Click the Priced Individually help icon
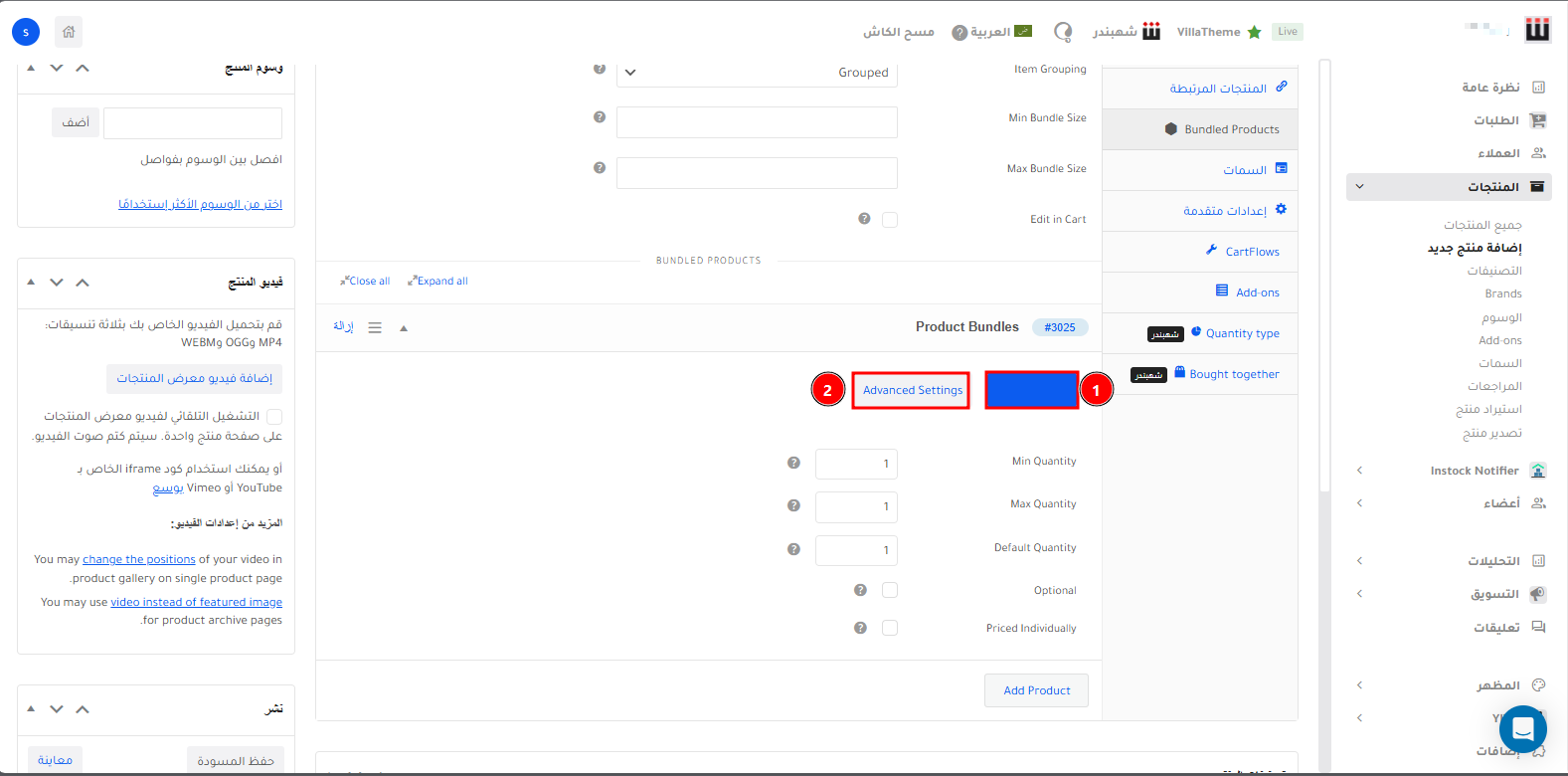This screenshot has width=1568, height=776. pyautogui.click(x=860, y=628)
